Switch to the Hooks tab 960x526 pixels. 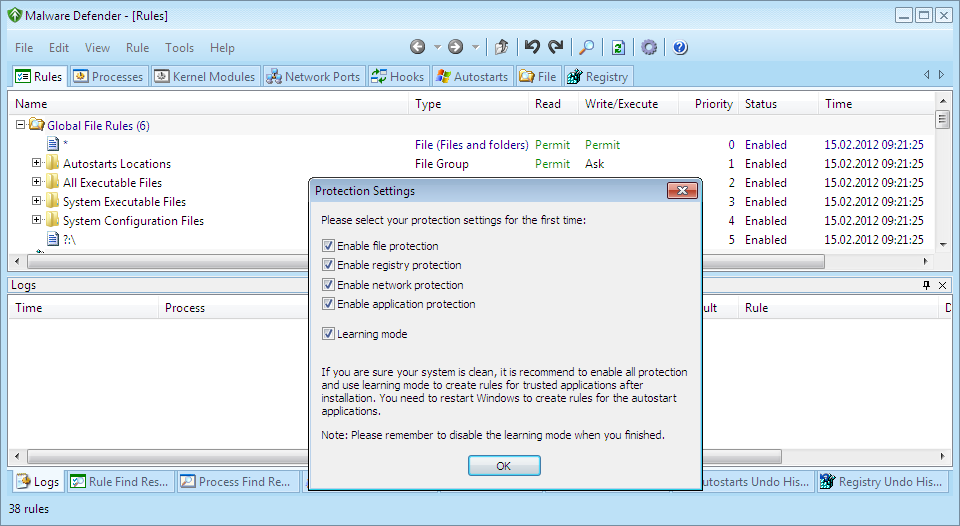click(x=397, y=77)
